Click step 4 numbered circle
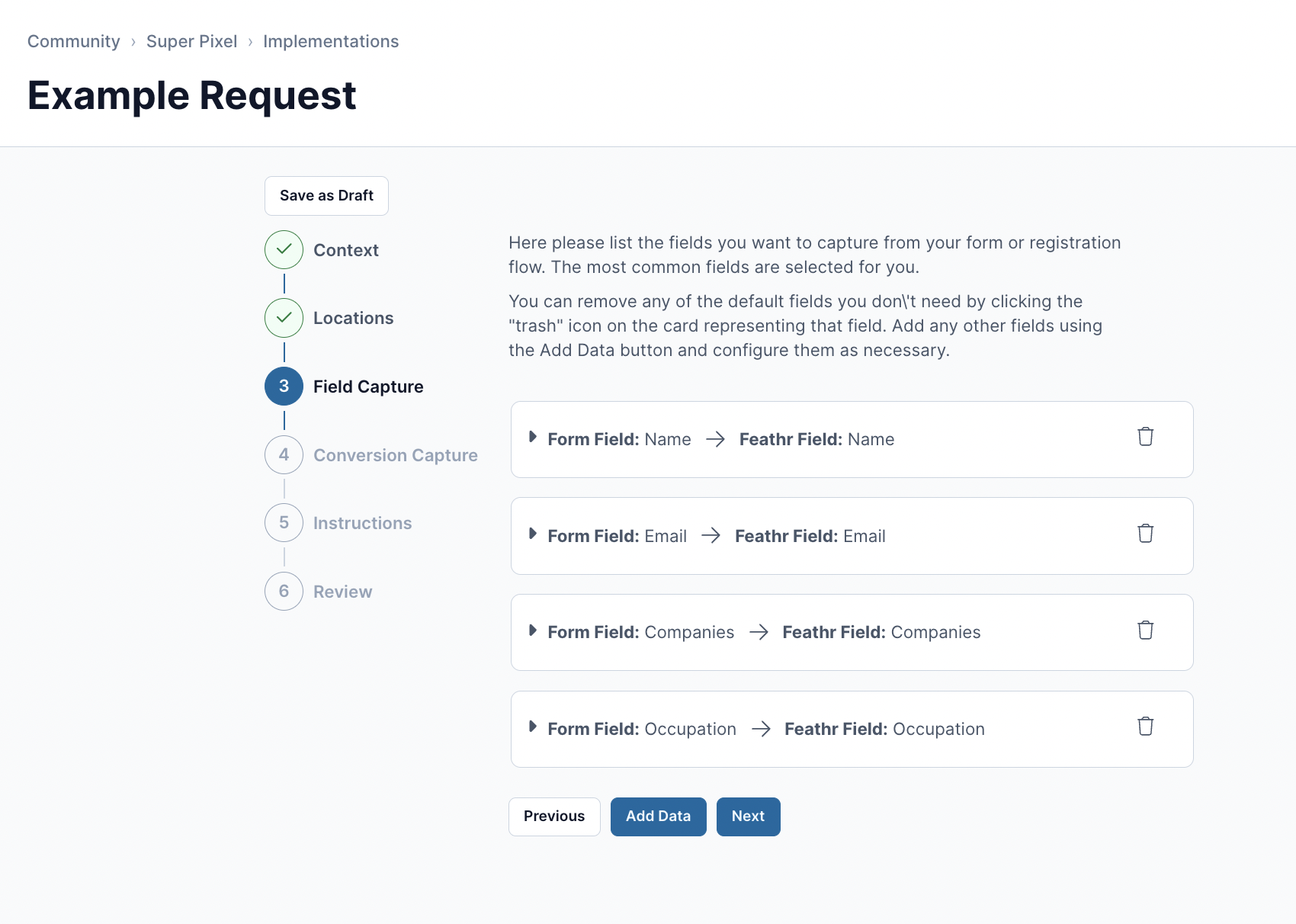The height and width of the screenshot is (924, 1296). [x=284, y=455]
